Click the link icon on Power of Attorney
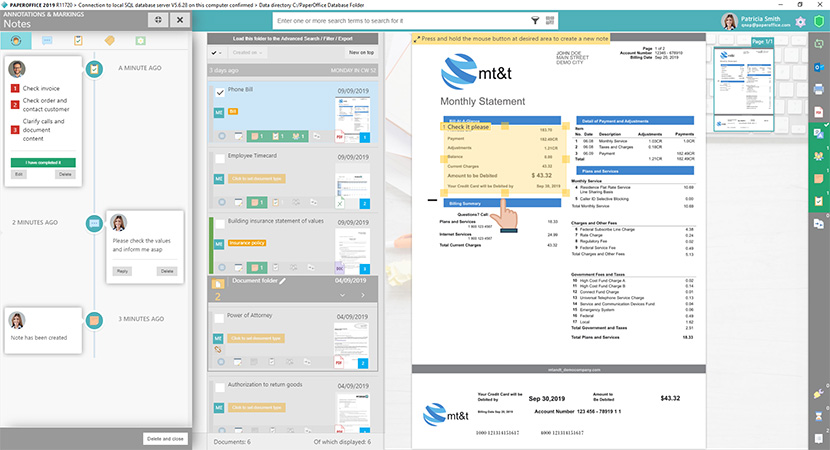830x450 pixels. pos(218,350)
